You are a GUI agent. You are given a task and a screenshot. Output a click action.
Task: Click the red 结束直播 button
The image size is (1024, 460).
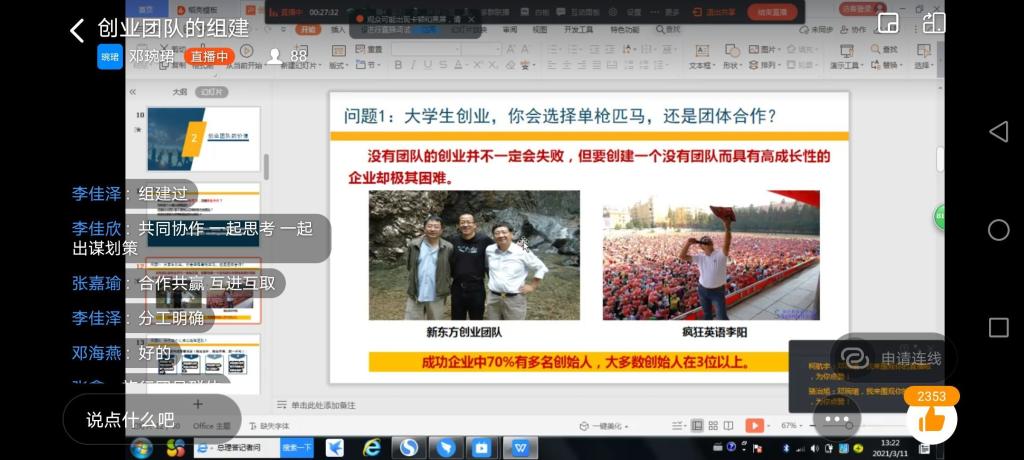[x=772, y=12]
